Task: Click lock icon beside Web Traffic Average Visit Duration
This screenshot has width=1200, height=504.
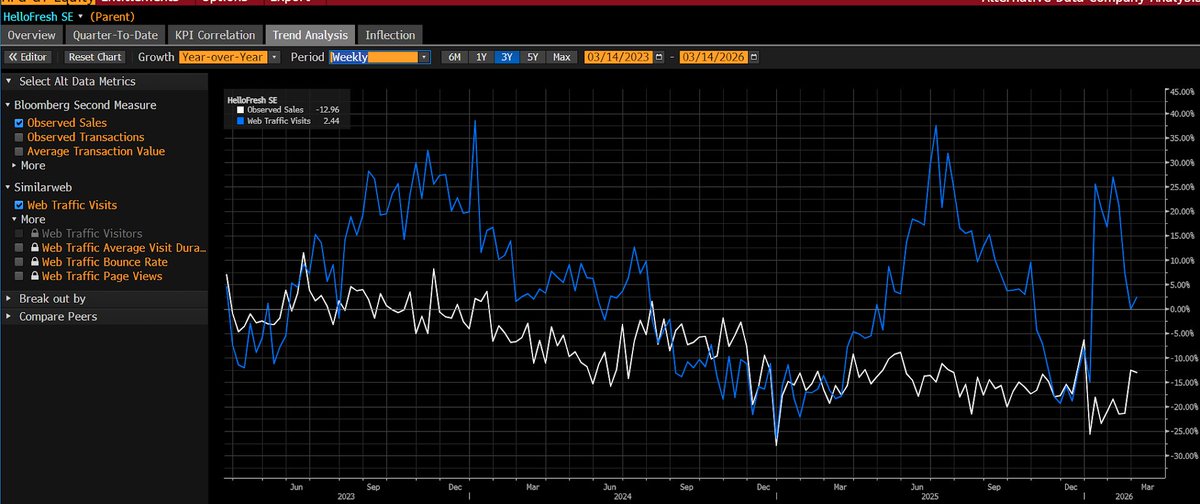Action: (x=33, y=248)
